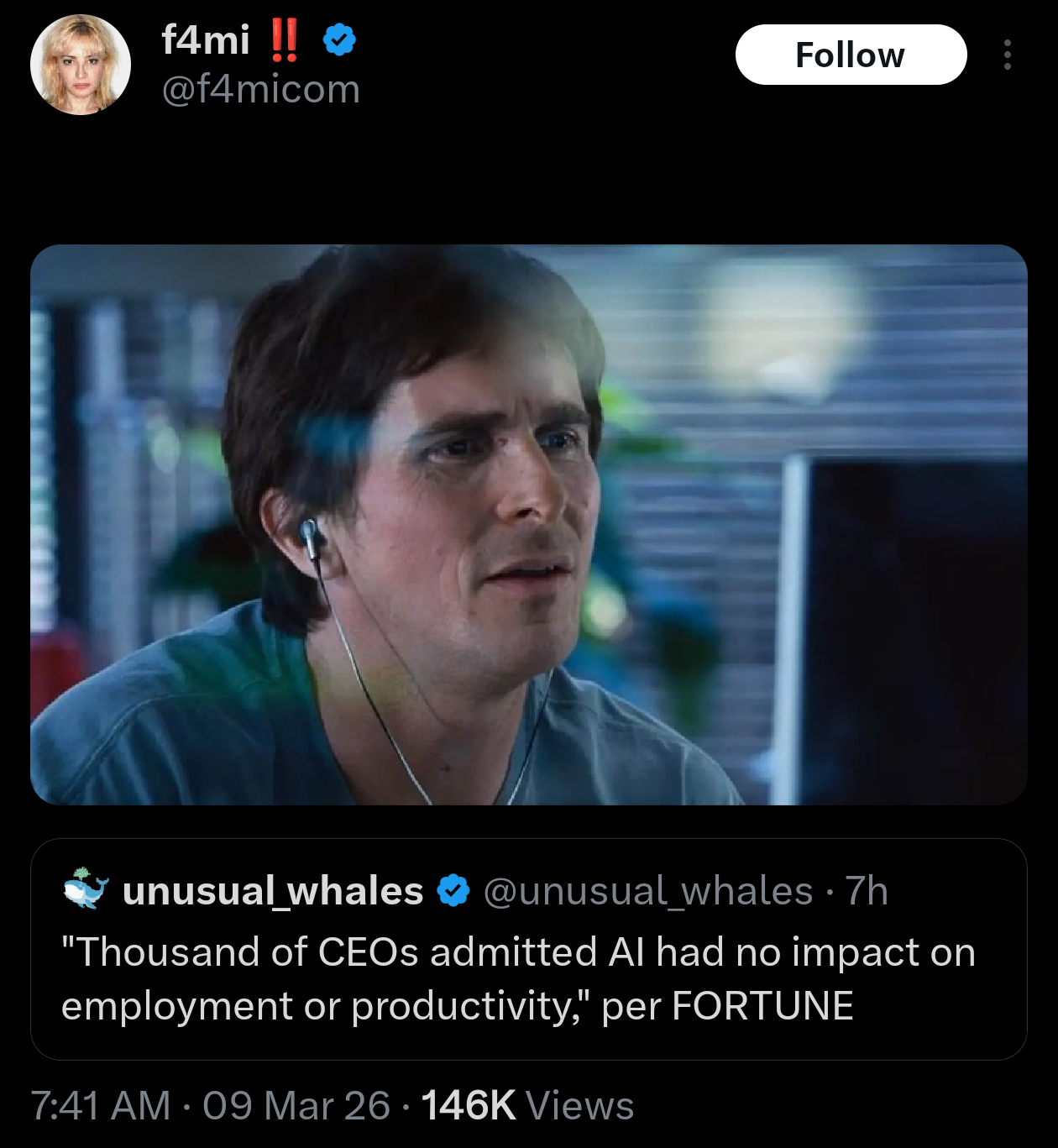This screenshot has height=1148, width=1058.
Task: Click the red double-exclamation emoji in f4mi's name
Action: [x=286, y=39]
